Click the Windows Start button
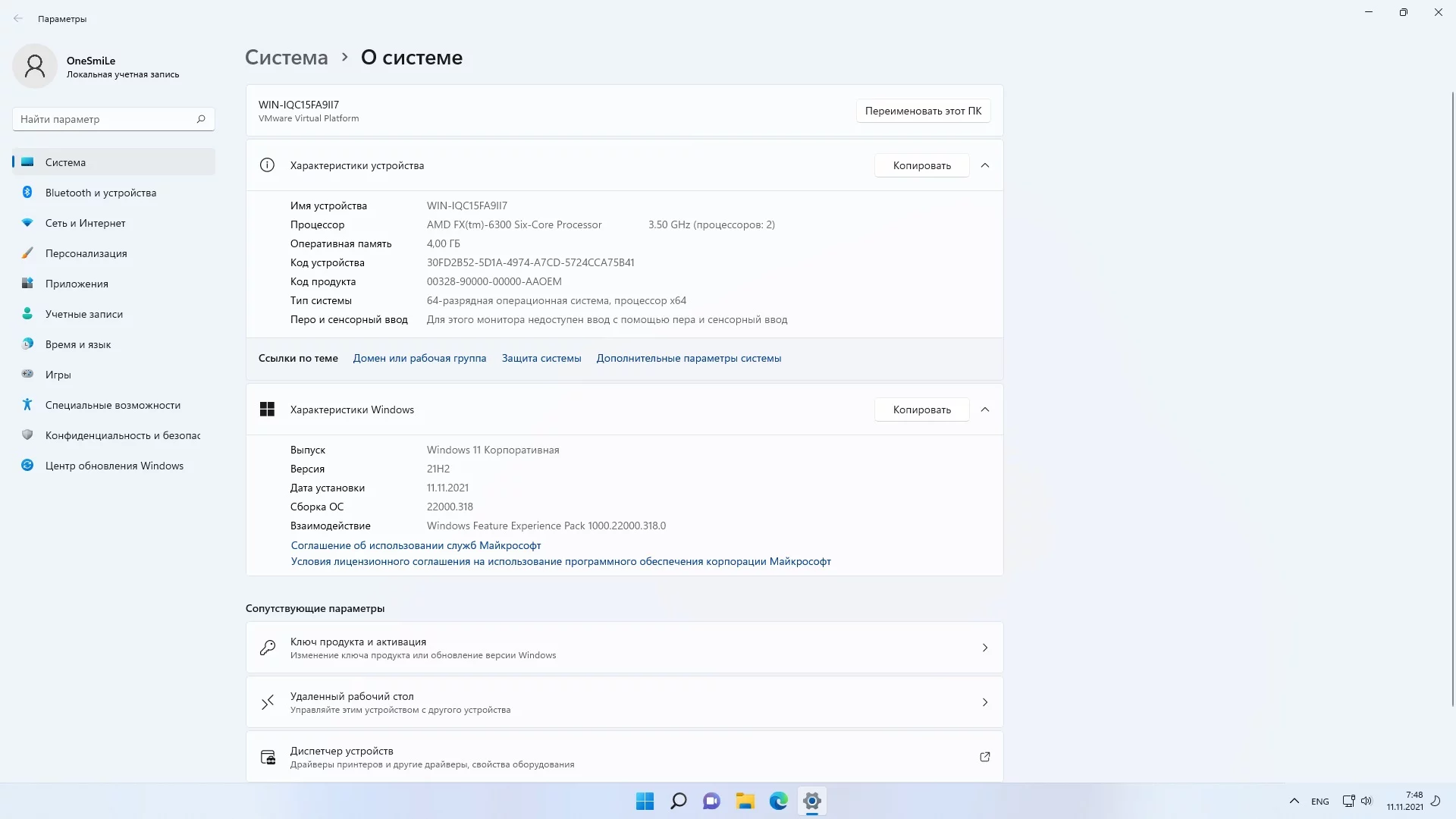Viewport: 1456px width, 819px height. [645, 801]
